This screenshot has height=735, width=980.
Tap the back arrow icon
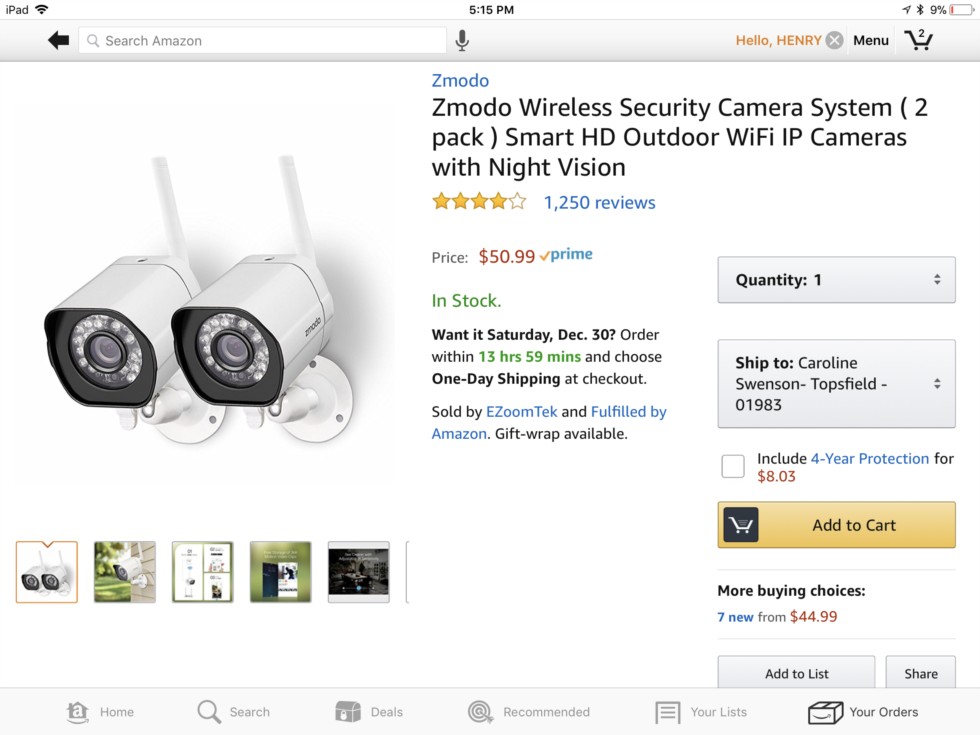[58, 40]
